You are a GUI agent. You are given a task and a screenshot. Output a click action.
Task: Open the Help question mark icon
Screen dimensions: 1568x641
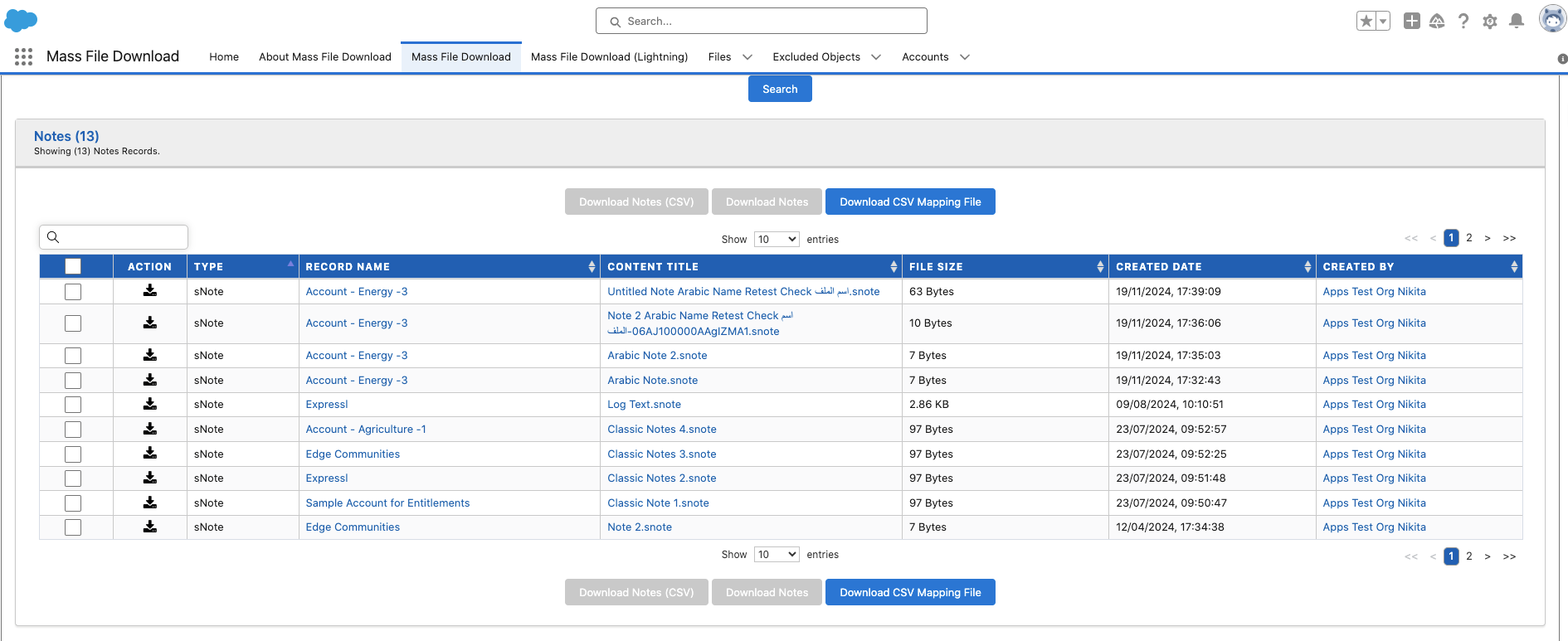[1463, 21]
